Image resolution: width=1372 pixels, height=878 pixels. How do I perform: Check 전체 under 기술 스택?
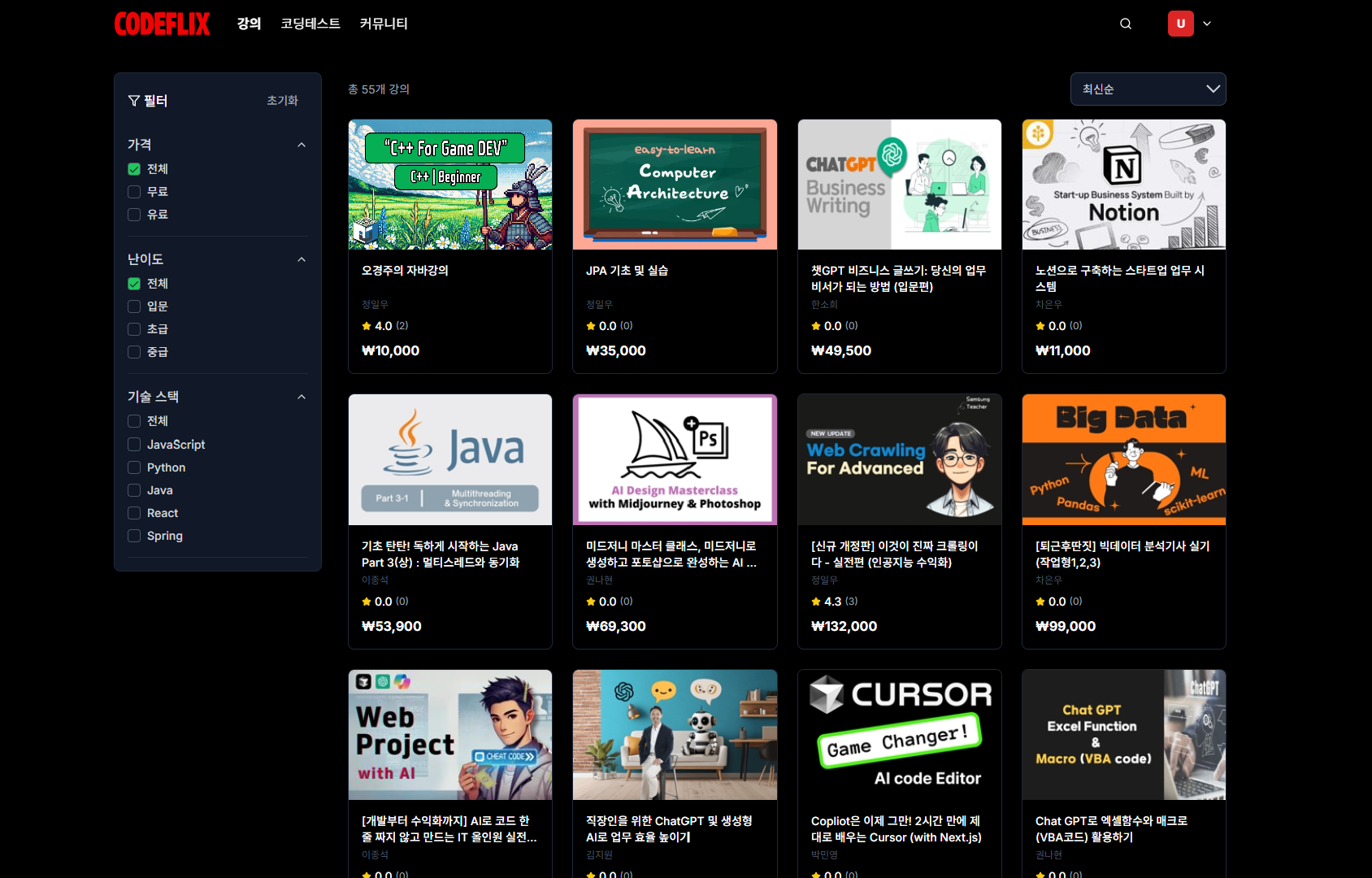click(134, 421)
